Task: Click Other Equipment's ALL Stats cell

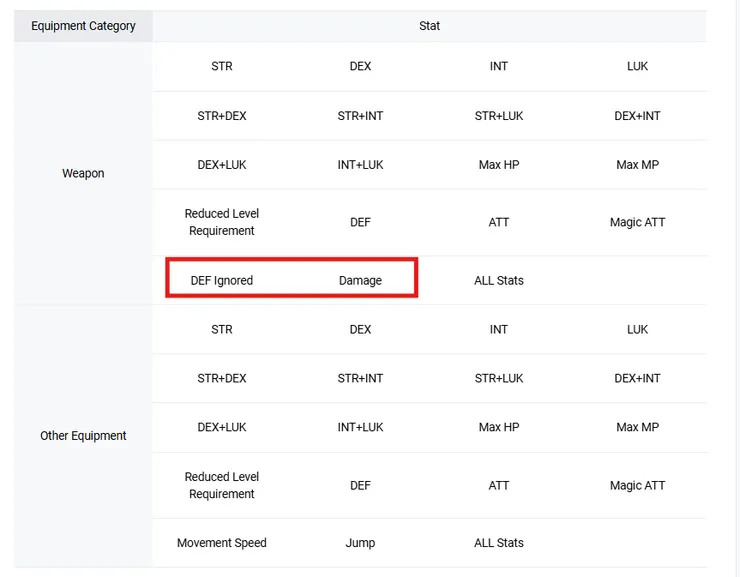Action: [499, 543]
